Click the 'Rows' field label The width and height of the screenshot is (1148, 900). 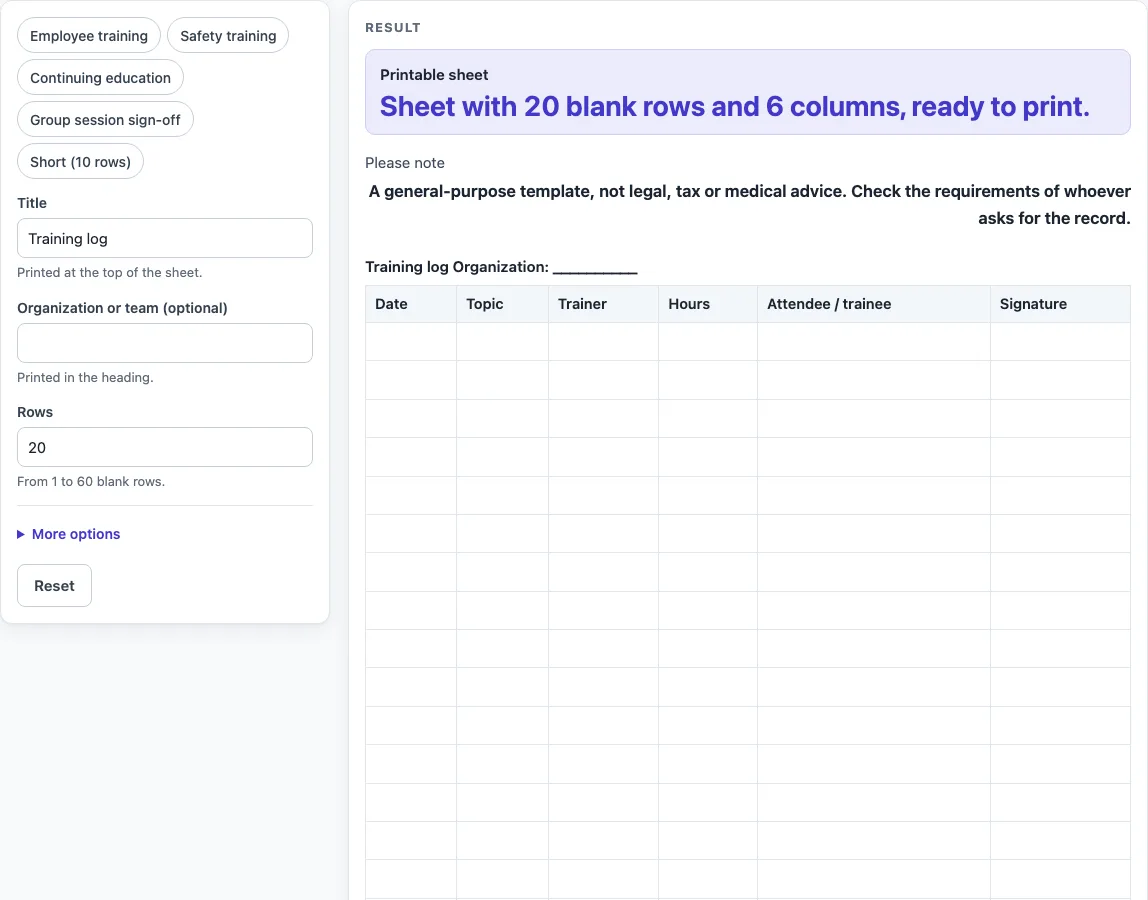tap(35, 412)
